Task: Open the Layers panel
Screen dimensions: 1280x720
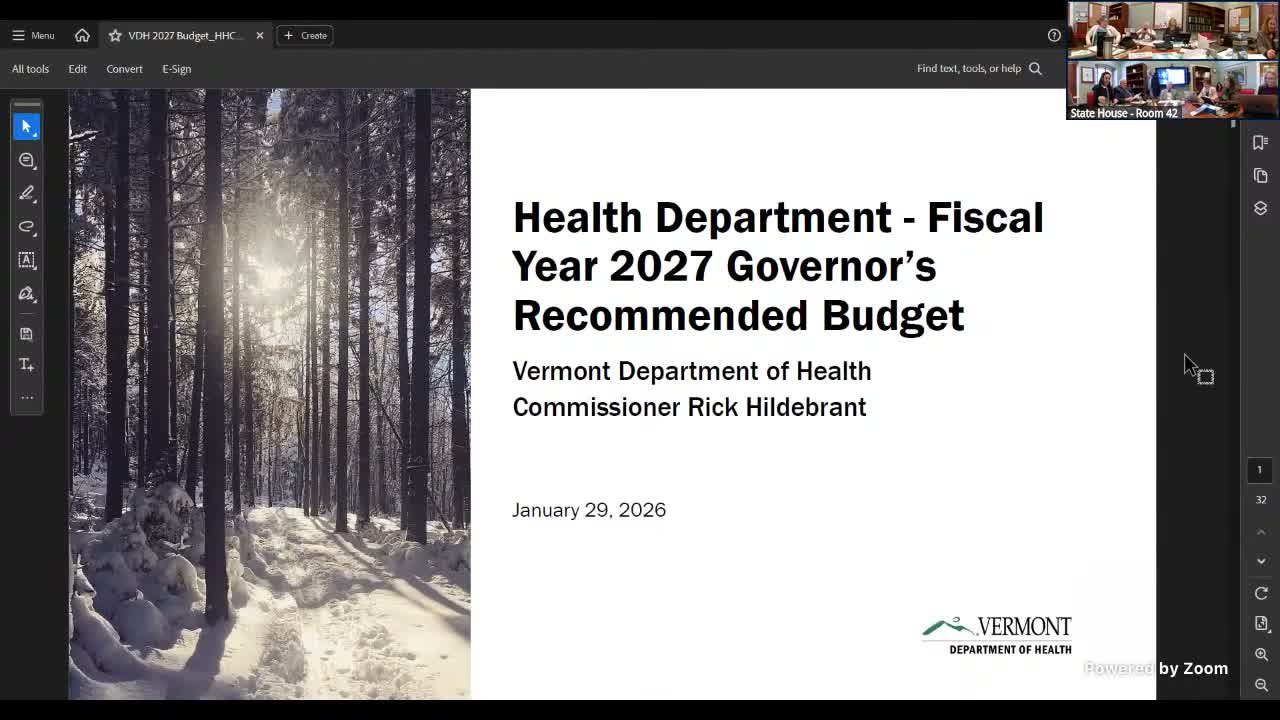Action: 1260,208
